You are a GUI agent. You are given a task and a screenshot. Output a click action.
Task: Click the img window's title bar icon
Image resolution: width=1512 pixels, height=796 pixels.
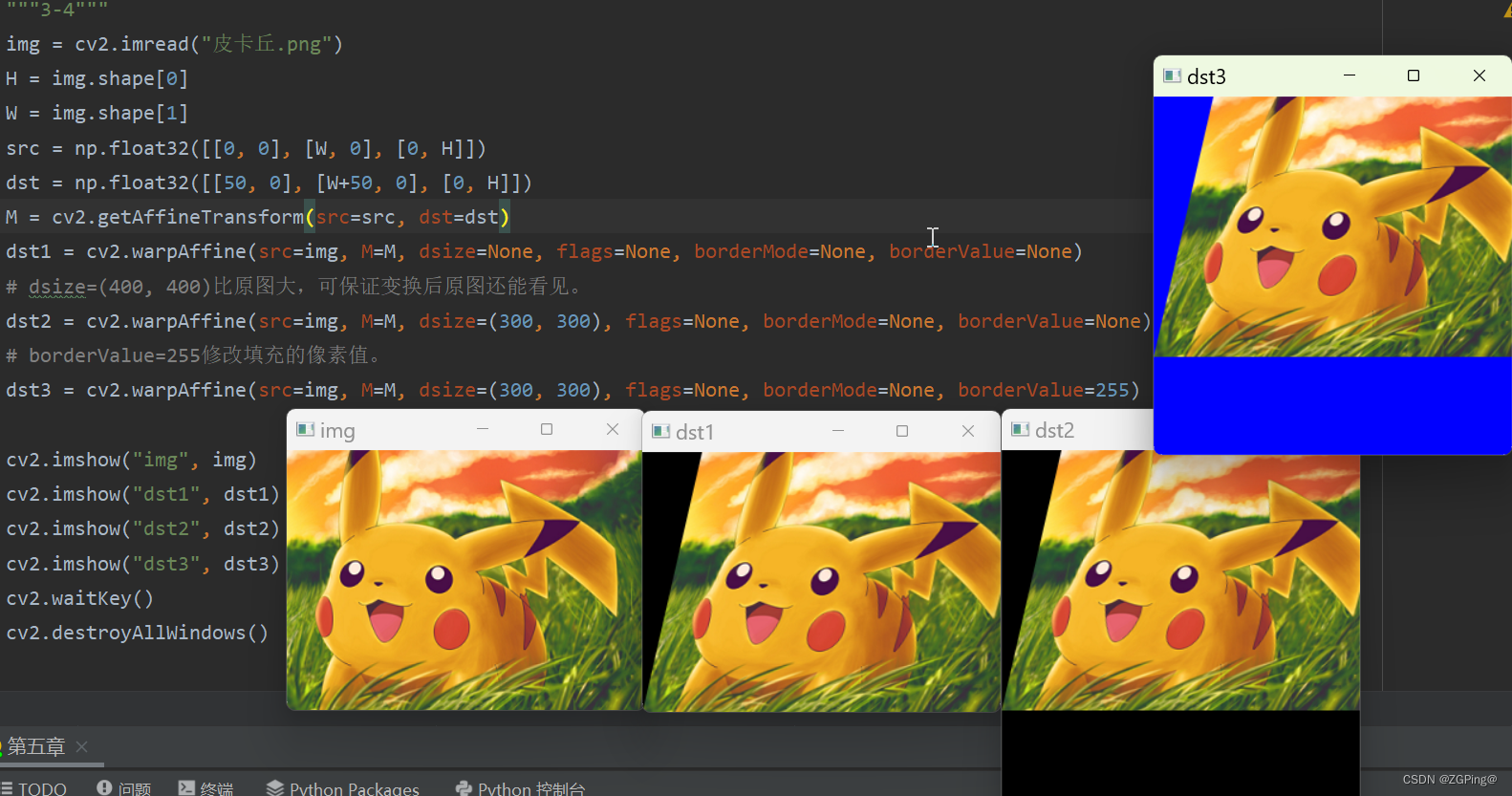(306, 430)
